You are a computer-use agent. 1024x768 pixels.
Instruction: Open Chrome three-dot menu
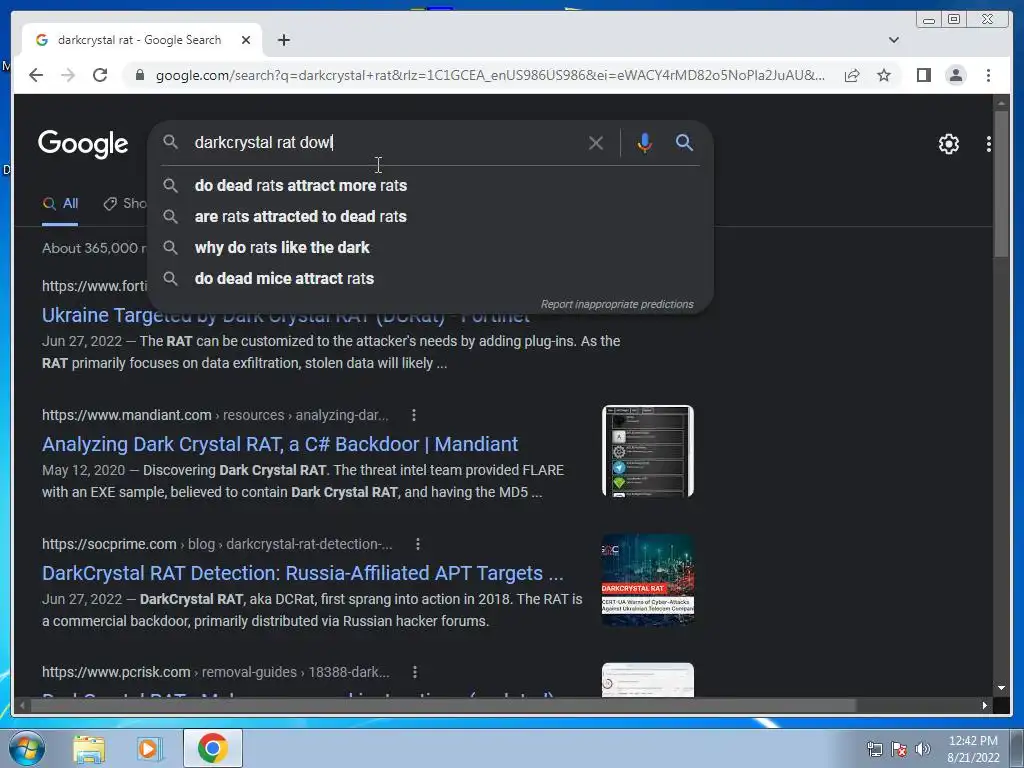(x=988, y=75)
